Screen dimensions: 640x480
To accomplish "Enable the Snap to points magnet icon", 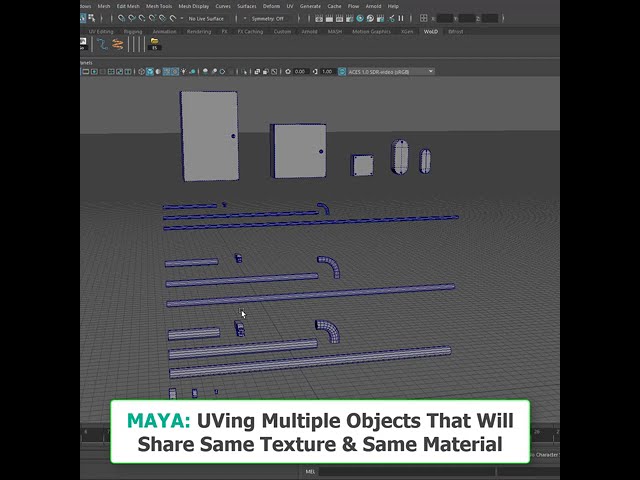I will pyautogui.click(x=142, y=18).
